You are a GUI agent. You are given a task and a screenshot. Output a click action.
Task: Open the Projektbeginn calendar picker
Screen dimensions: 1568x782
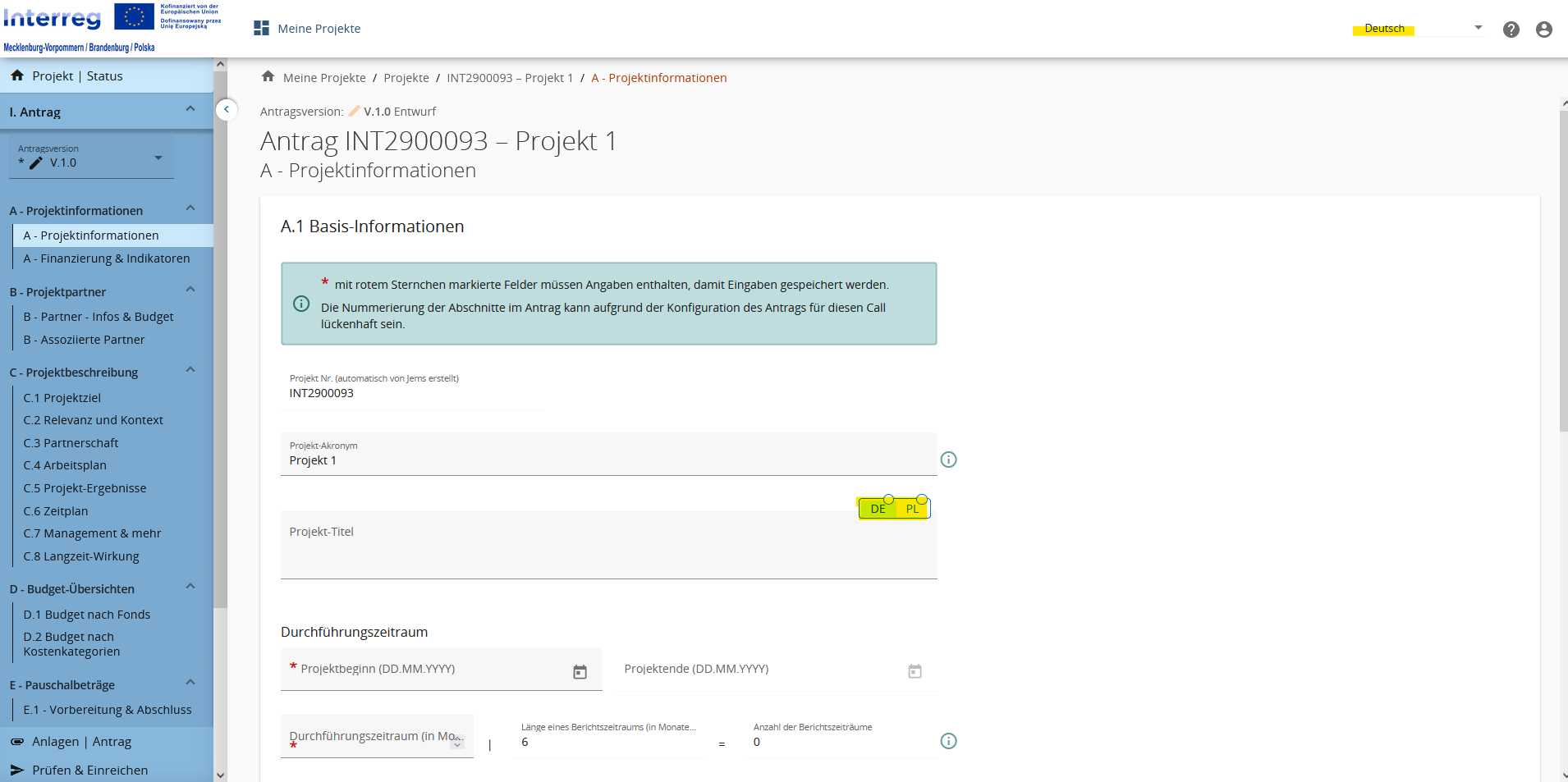click(580, 672)
